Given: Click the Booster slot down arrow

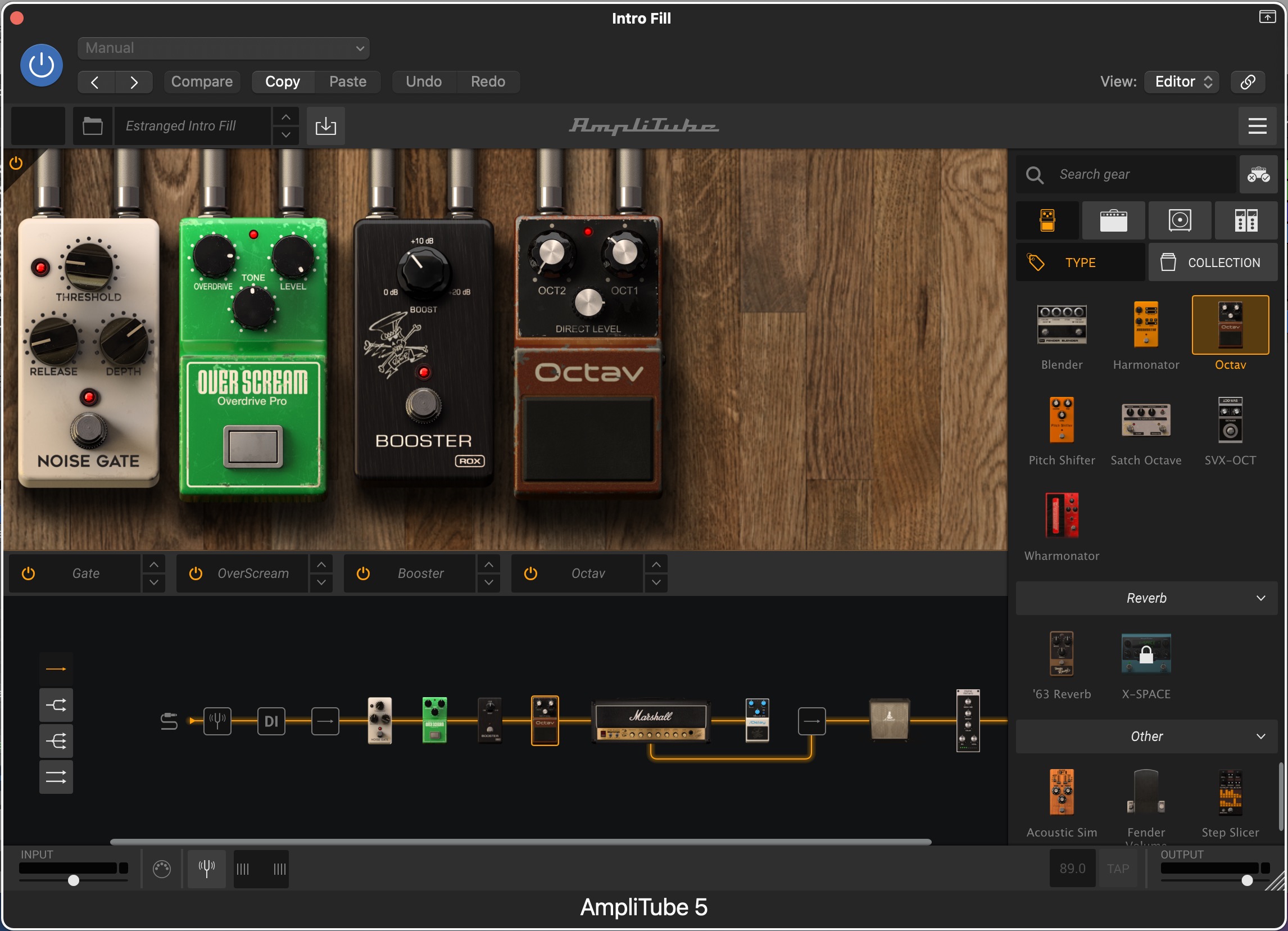Looking at the screenshot, I should point(488,584).
